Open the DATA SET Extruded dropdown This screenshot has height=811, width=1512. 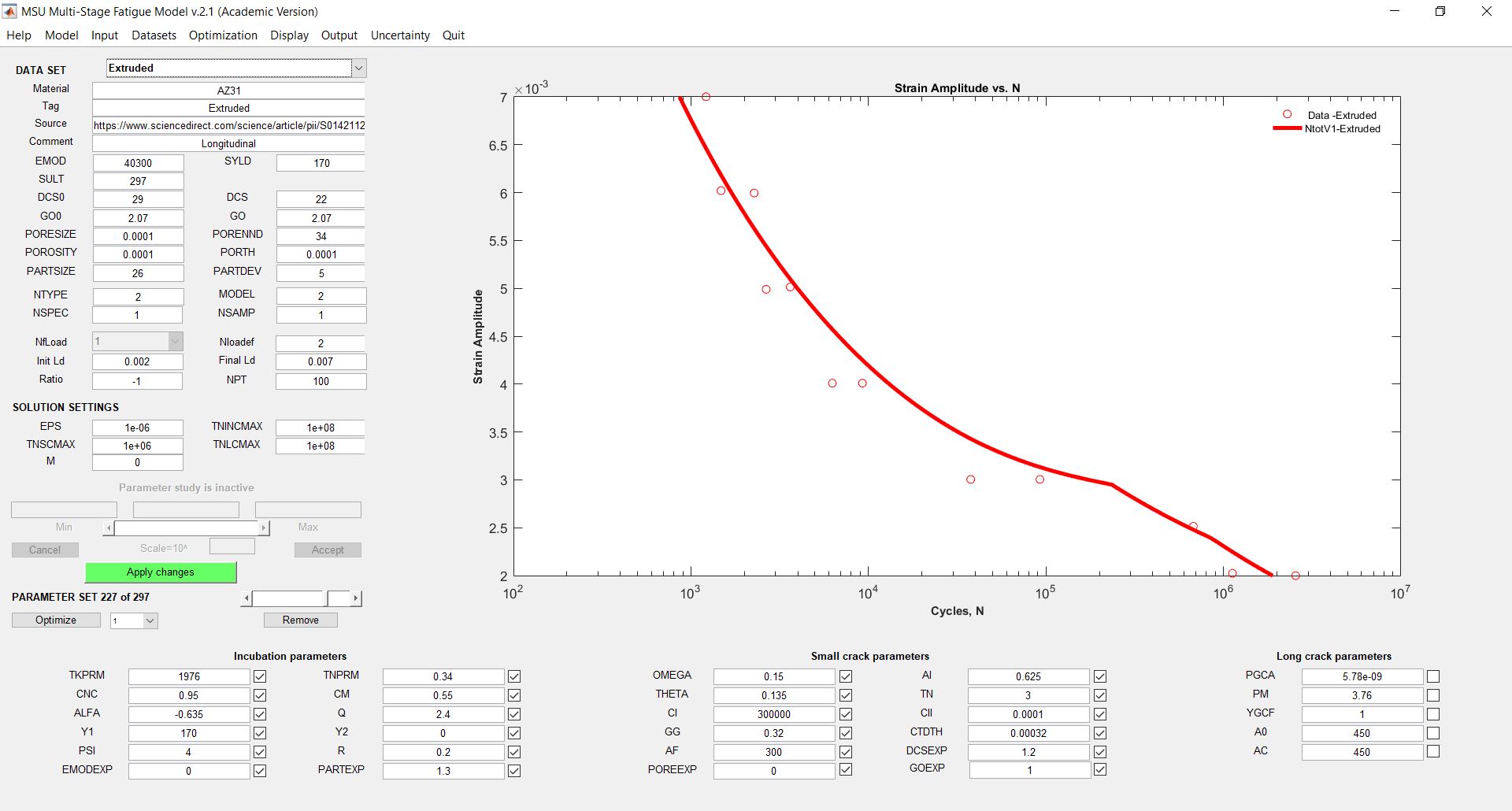click(358, 69)
